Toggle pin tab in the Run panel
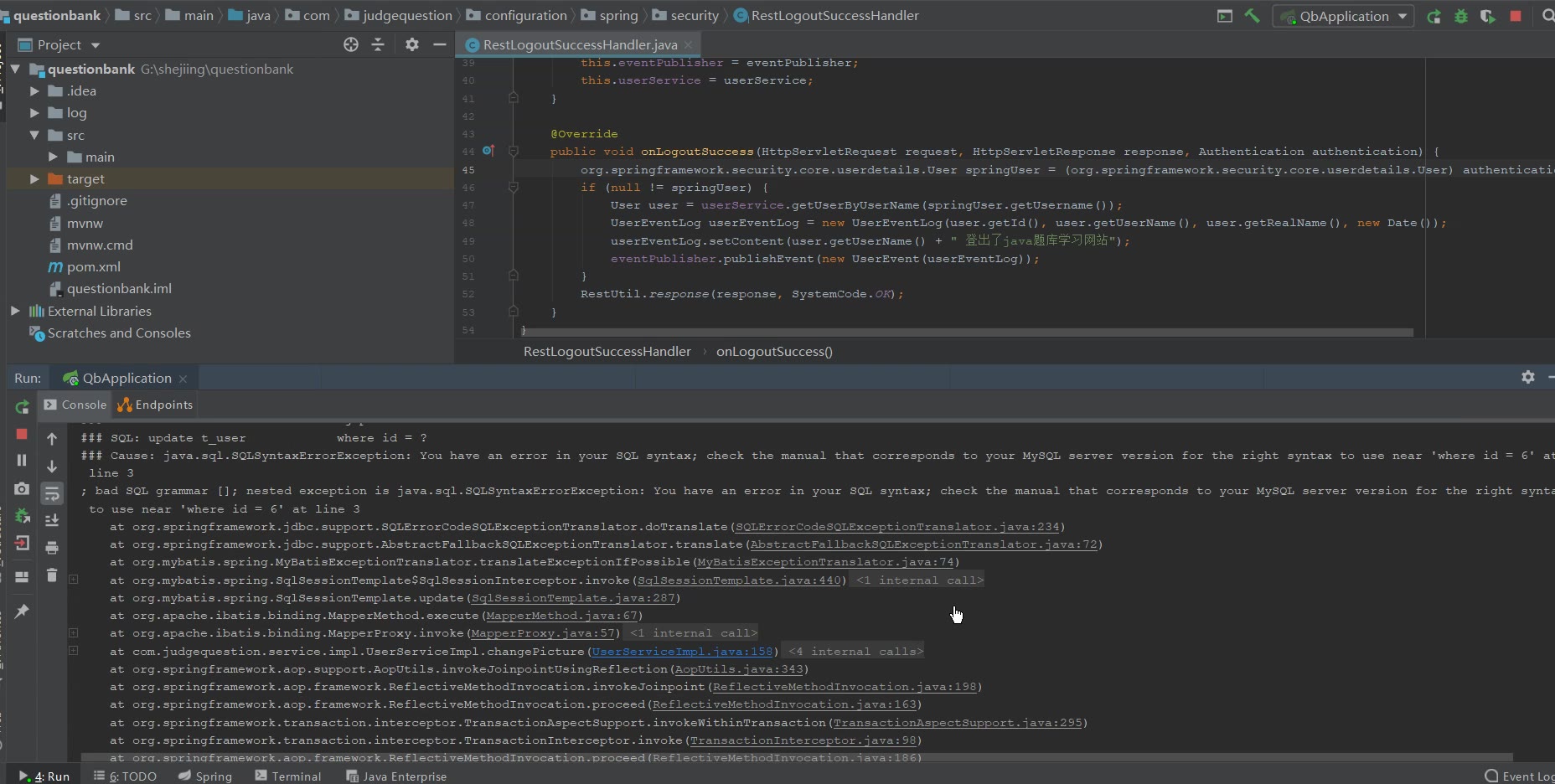This screenshot has height=784, width=1555. 22,611
